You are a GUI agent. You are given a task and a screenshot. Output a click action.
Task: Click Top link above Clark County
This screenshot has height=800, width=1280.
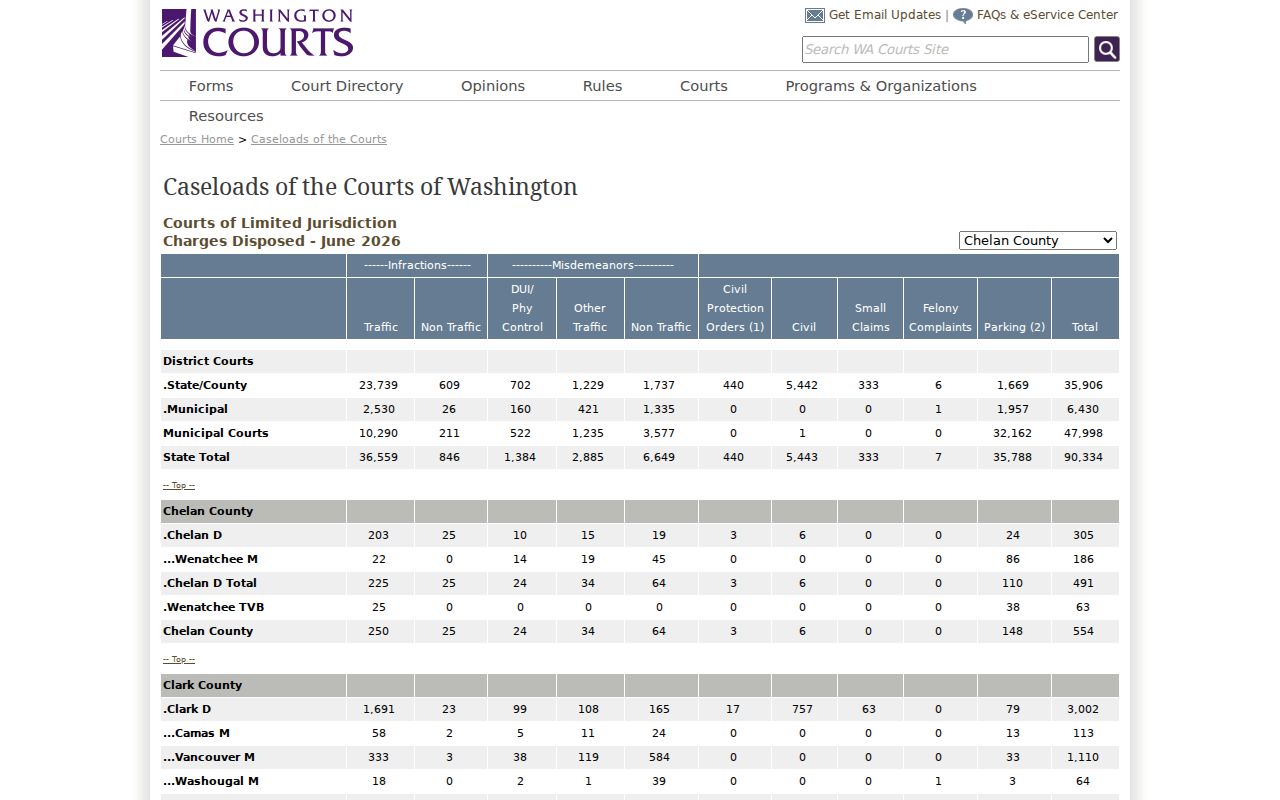[179, 659]
